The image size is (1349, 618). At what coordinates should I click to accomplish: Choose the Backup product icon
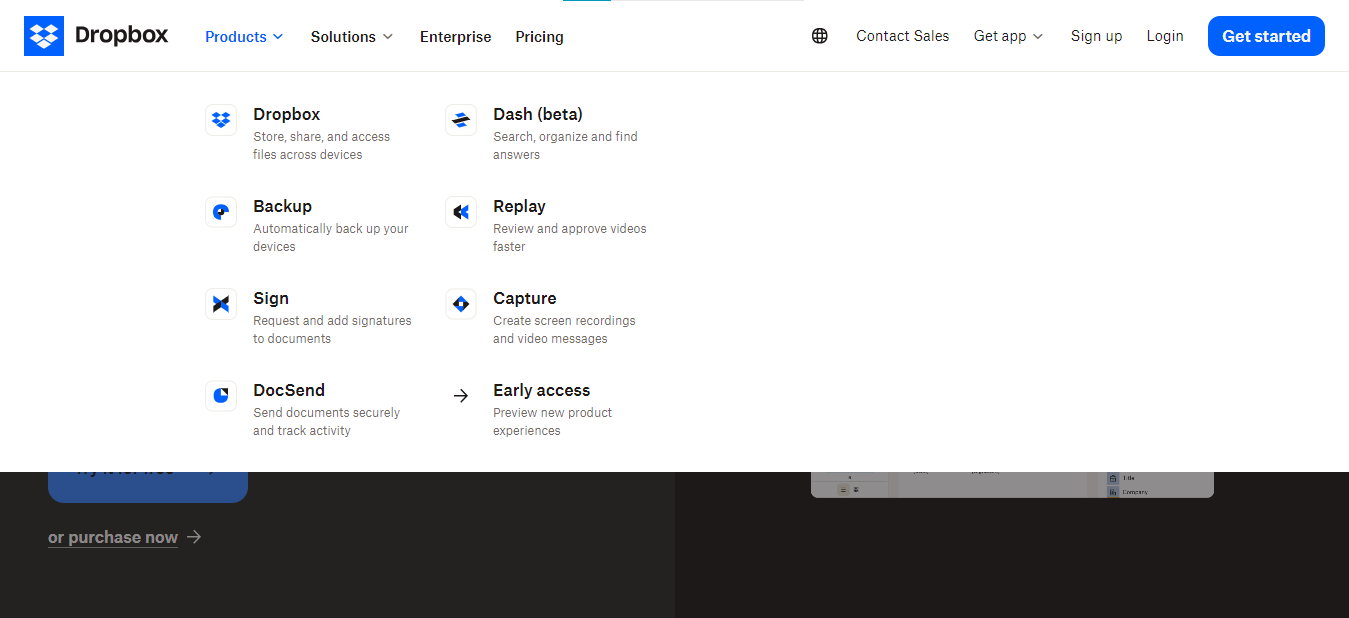221,212
